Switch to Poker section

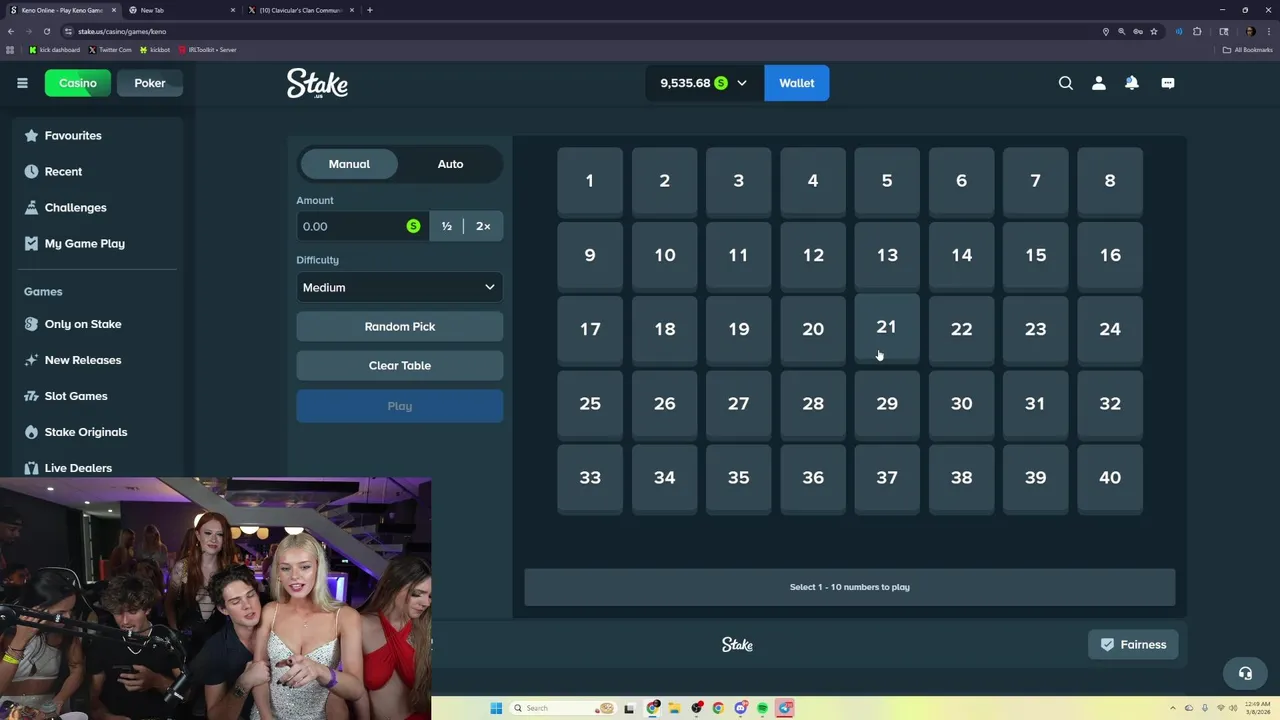150,83
